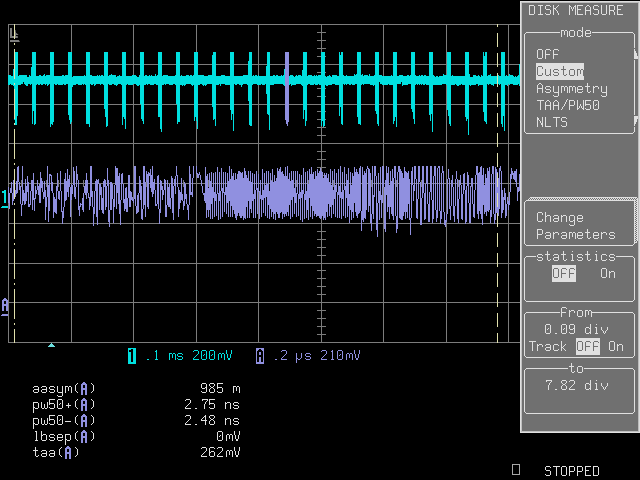Click the 0mV value
Screen dimensions: 640x480
pos(228,436)
